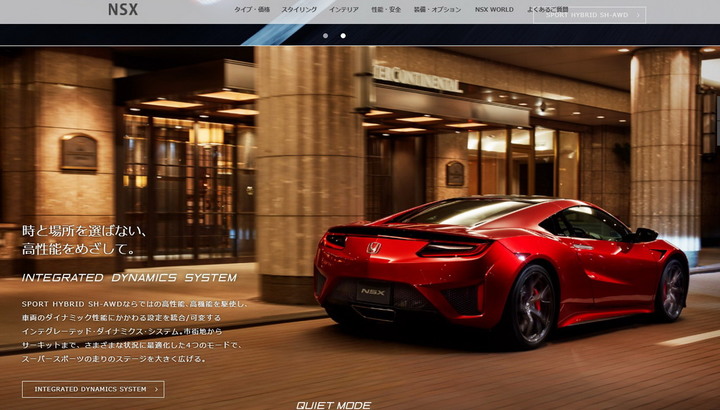Click the NSX logo in header

(123, 9)
